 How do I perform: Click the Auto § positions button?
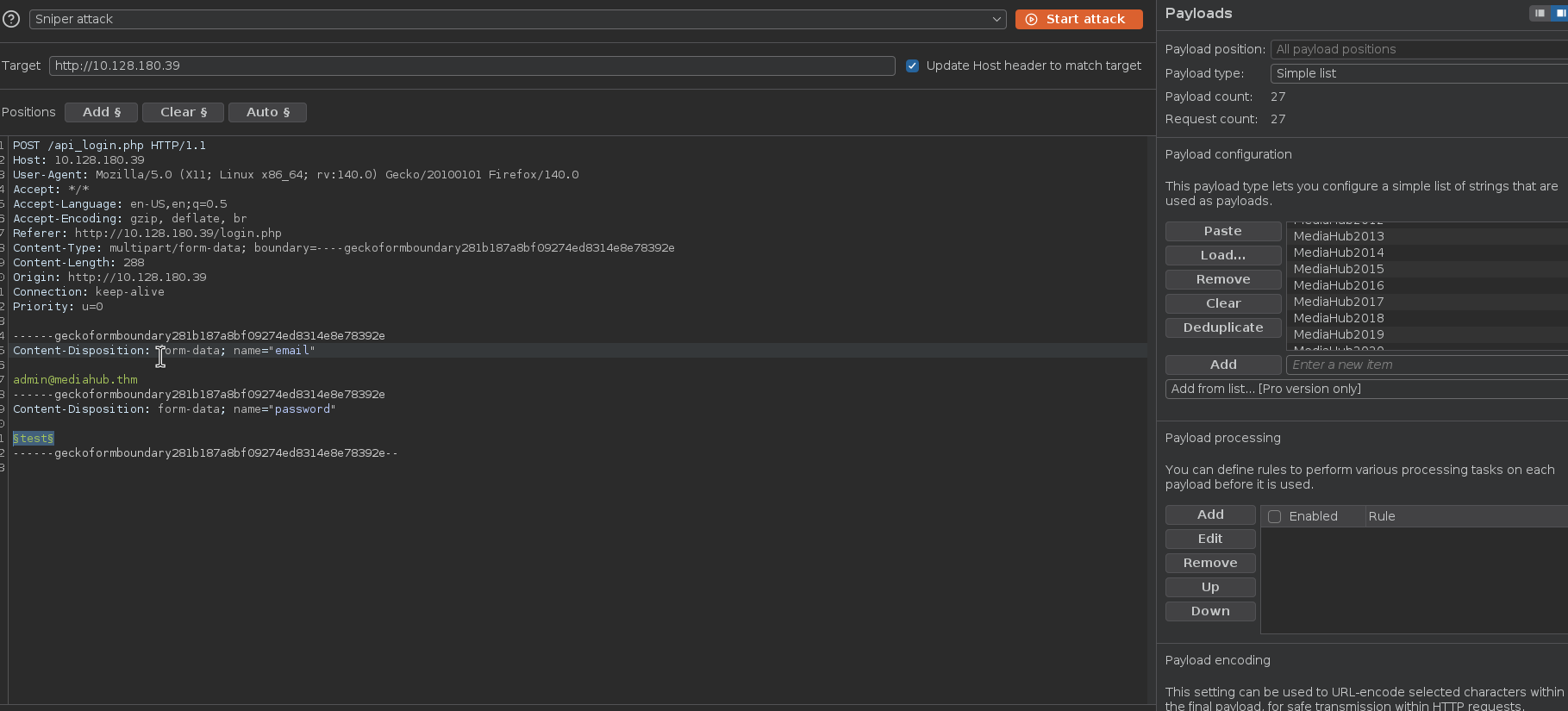tap(267, 112)
